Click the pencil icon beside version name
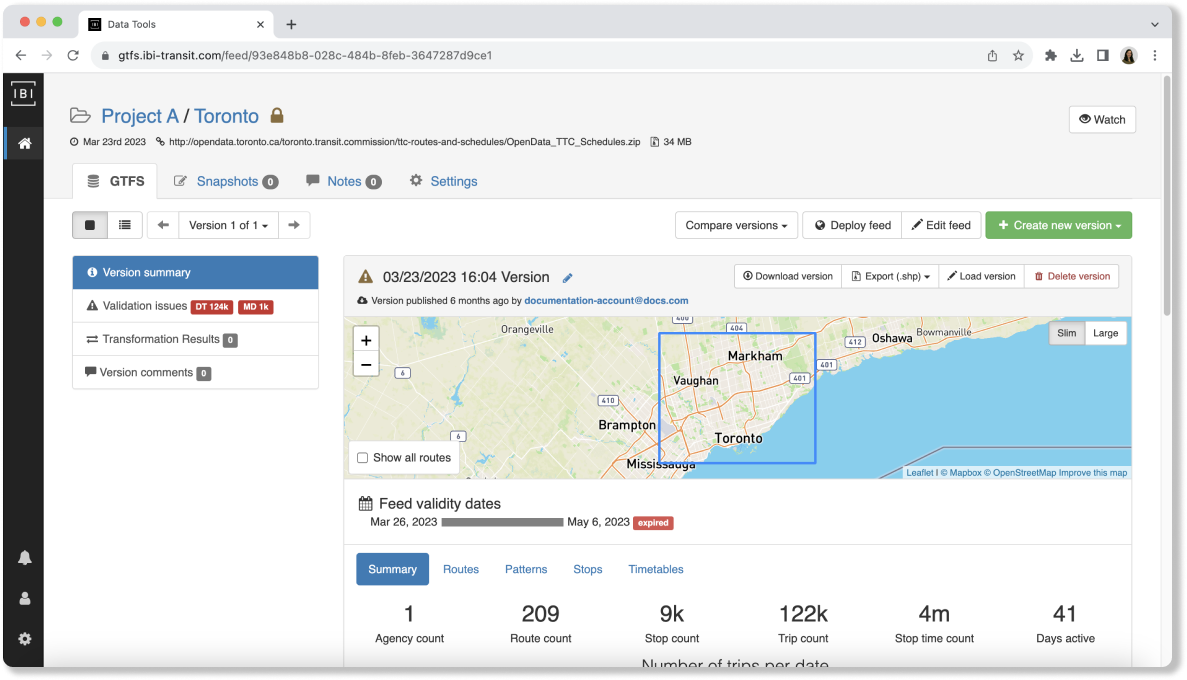This screenshot has width=1187, height=680. click(568, 278)
